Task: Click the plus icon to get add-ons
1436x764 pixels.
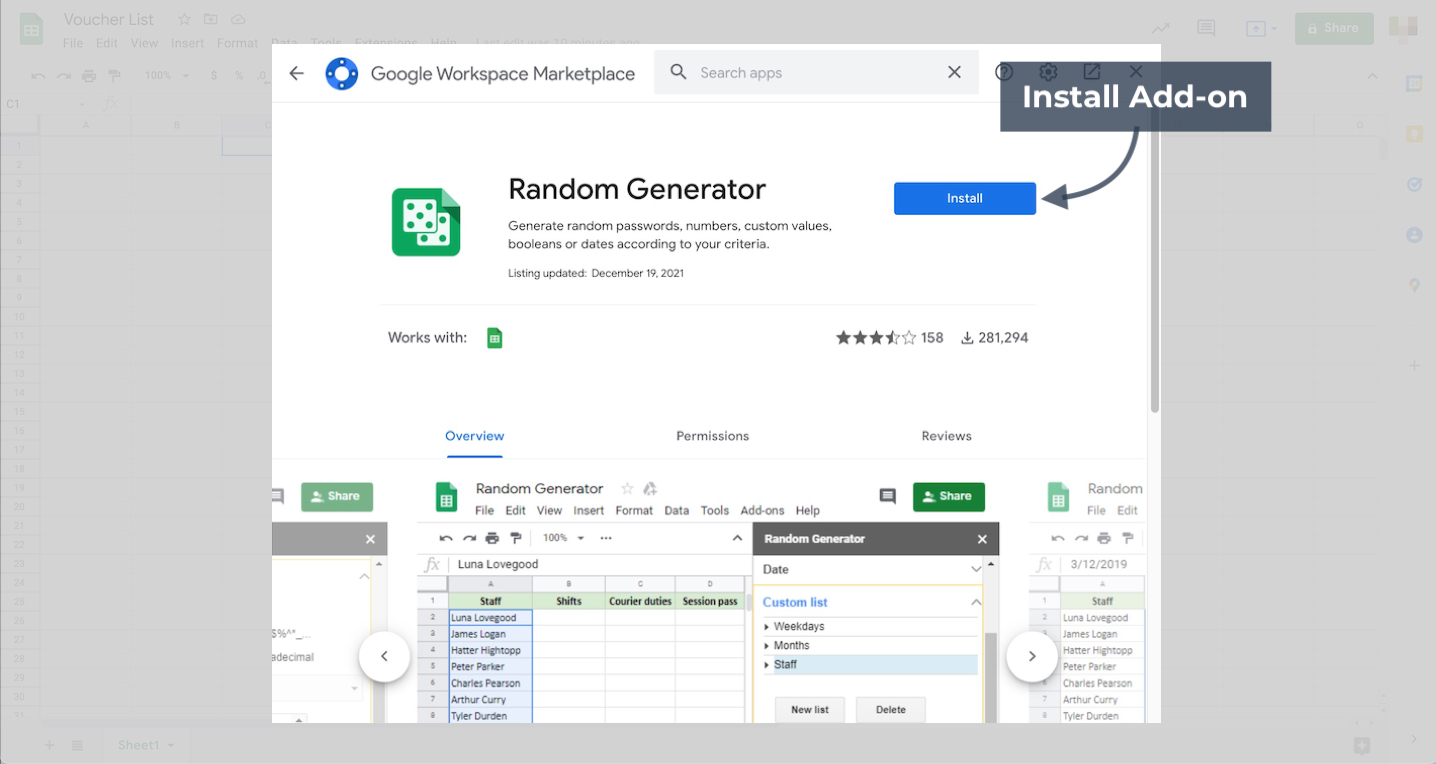Action: pyautogui.click(x=1414, y=365)
